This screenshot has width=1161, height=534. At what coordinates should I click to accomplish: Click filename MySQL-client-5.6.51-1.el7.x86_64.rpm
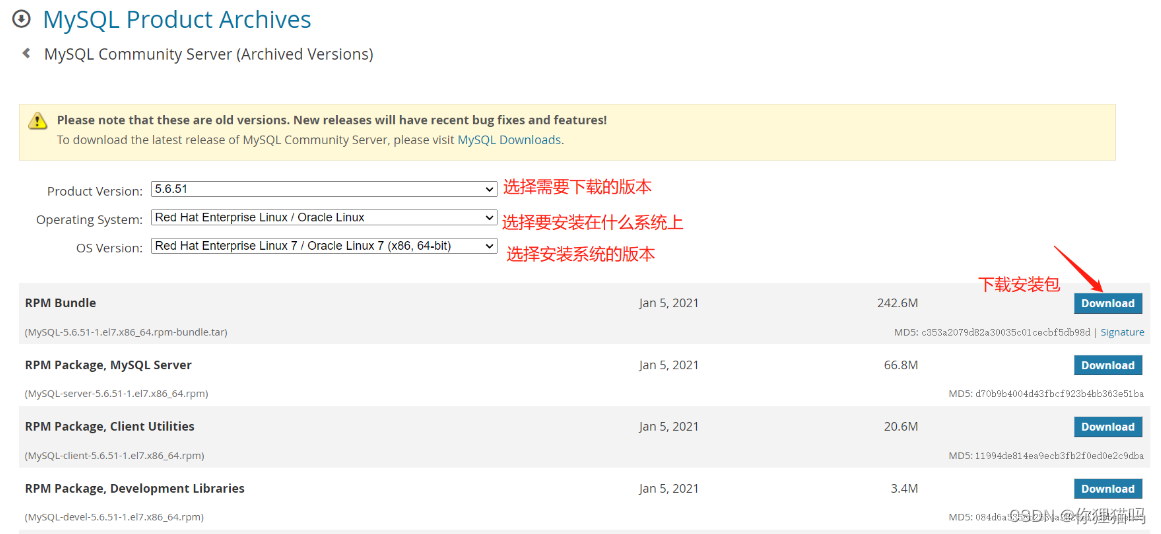tap(115, 455)
